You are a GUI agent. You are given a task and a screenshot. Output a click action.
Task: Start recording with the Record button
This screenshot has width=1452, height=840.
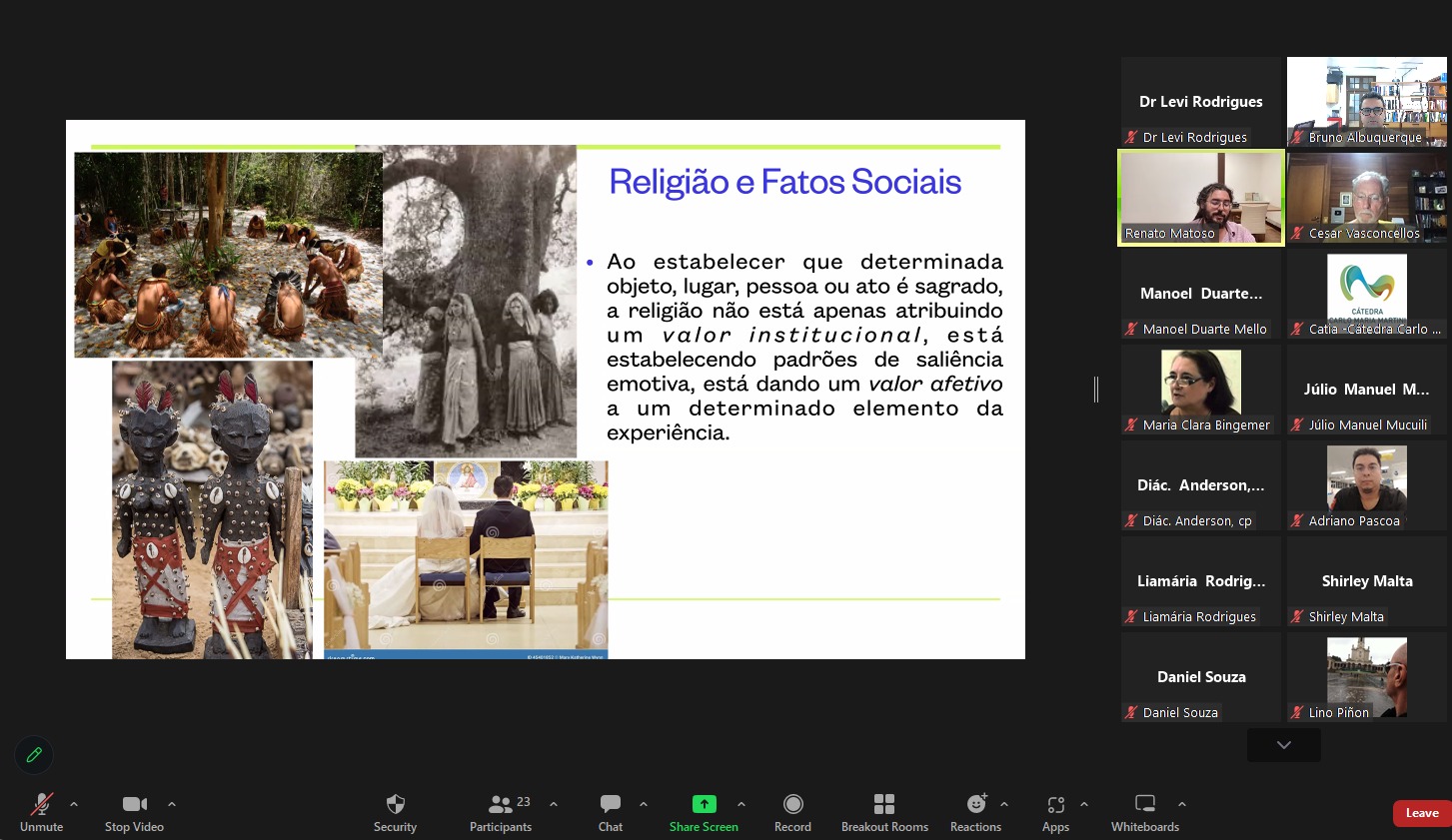click(792, 812)
